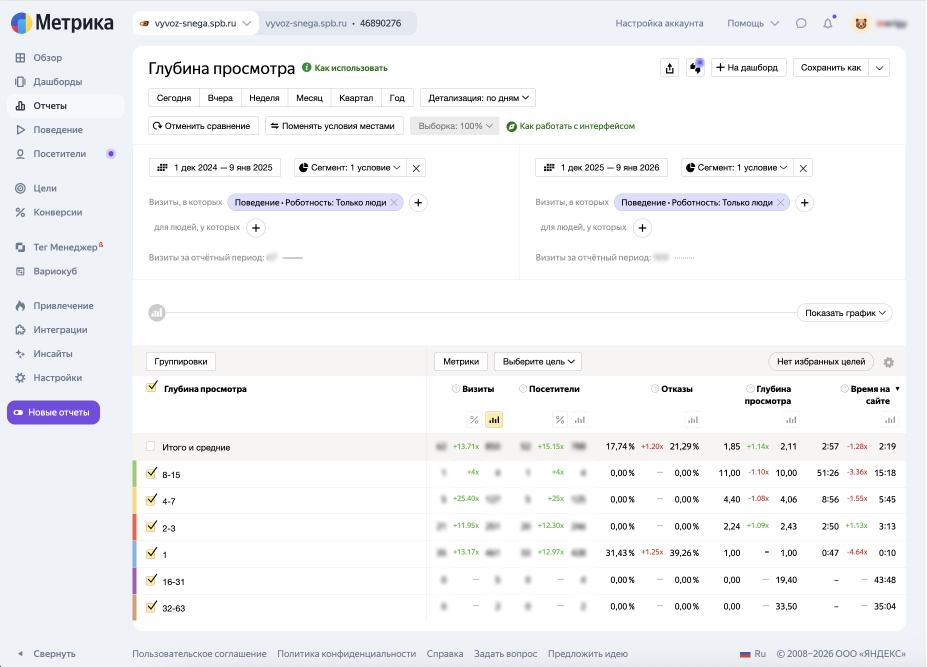
Task: Toggle the Итого и средние checkbox
Action: coord(151,447)
